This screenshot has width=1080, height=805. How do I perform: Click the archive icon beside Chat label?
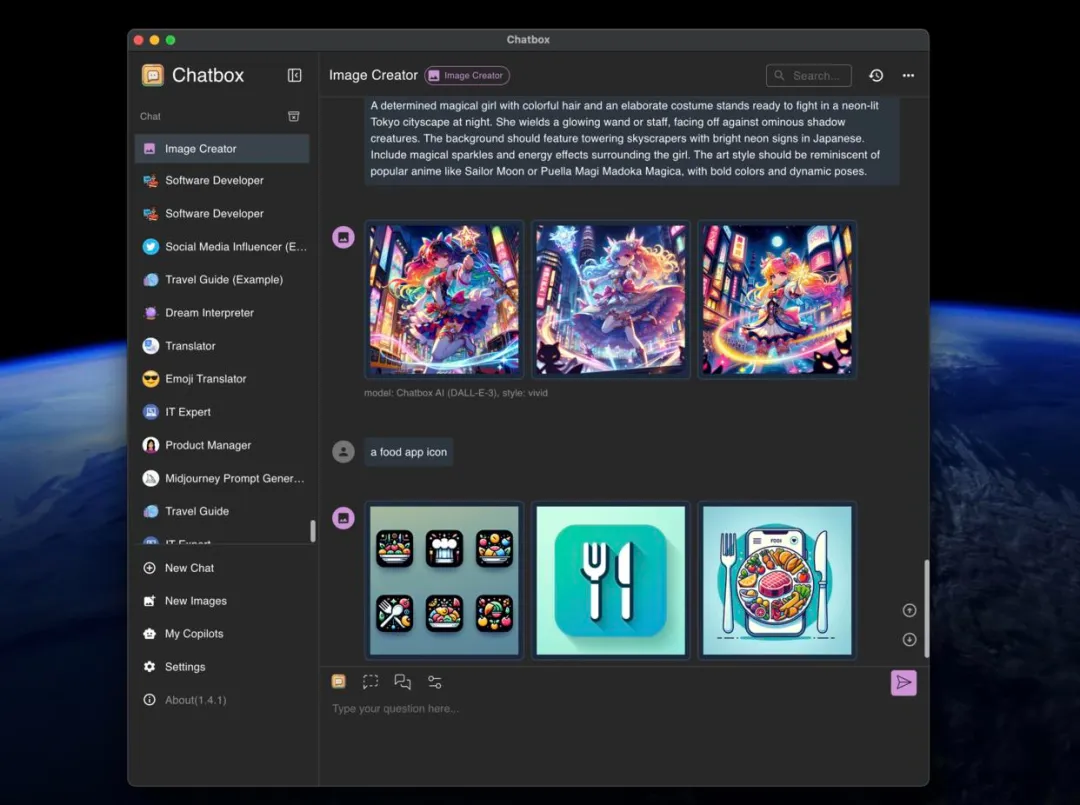294,116
